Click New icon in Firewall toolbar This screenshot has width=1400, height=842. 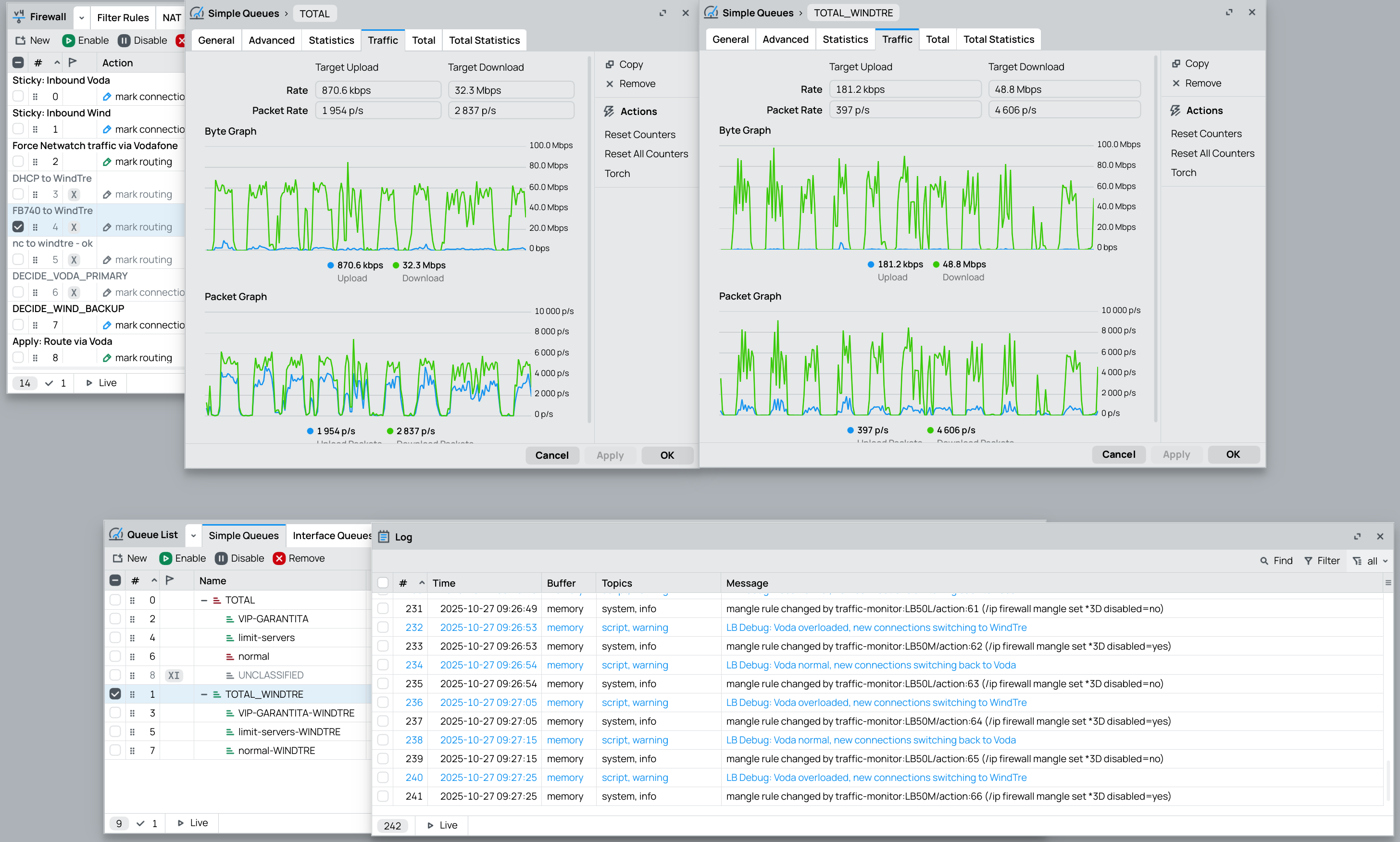[20, 40]
